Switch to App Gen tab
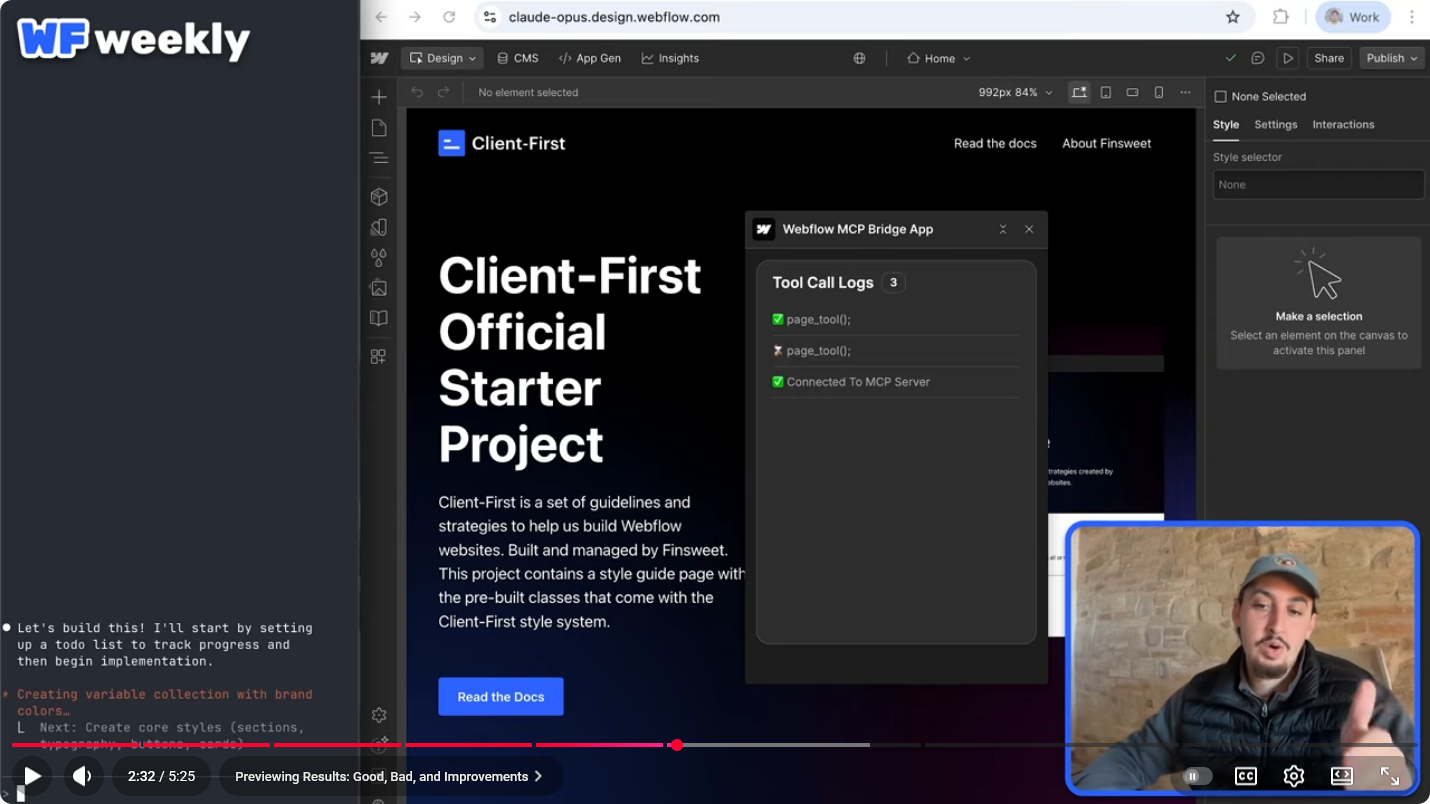Image resolution: width=1430 pixels, height=804 pixels. [x=590, y=58]
